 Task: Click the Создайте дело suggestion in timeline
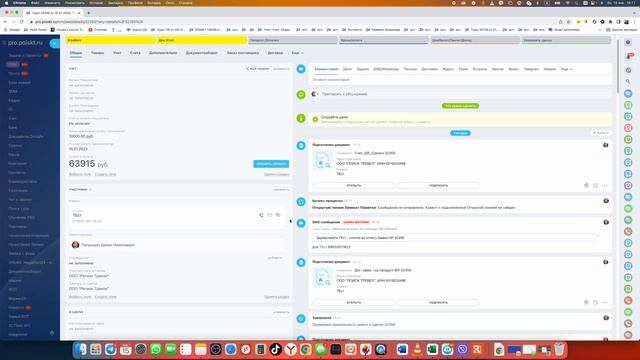click(x=460, y=119)
